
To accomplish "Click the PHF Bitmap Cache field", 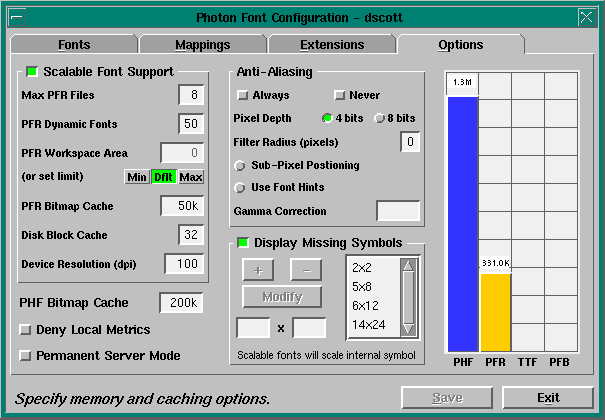I will coord(181,303).
